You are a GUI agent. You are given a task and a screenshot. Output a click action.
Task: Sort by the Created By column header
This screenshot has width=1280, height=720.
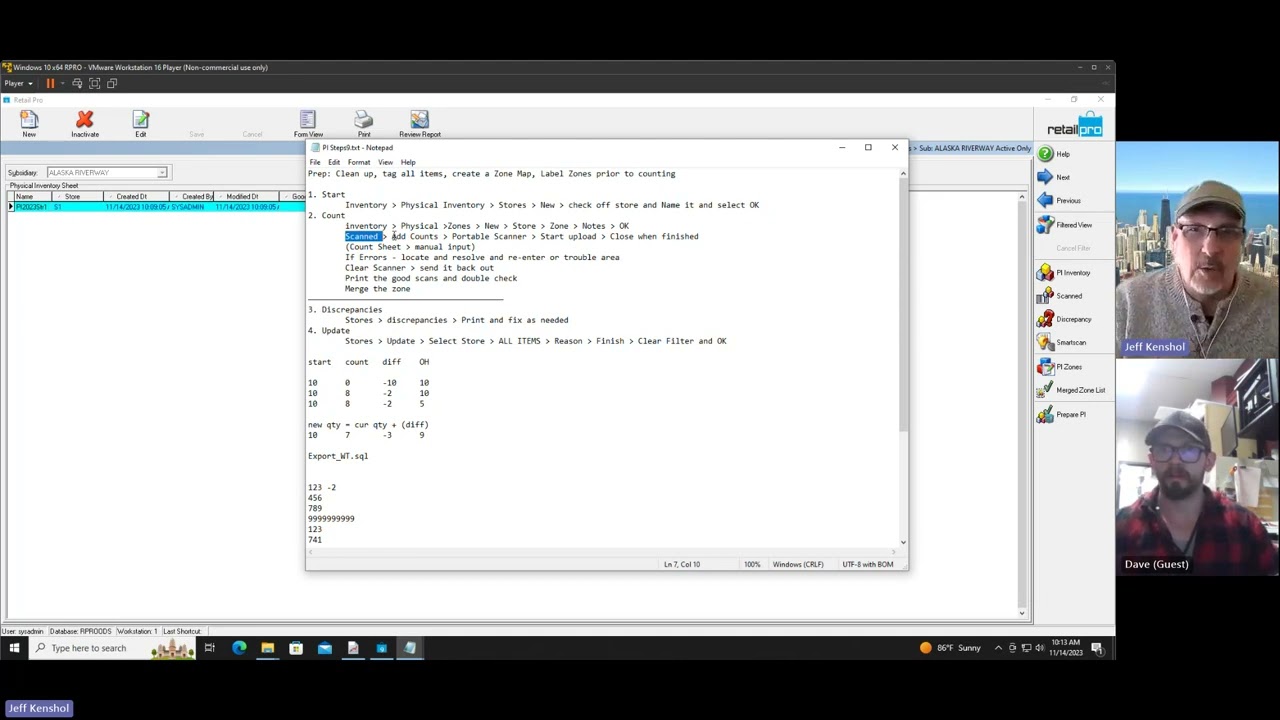click(x=191, y=197)
